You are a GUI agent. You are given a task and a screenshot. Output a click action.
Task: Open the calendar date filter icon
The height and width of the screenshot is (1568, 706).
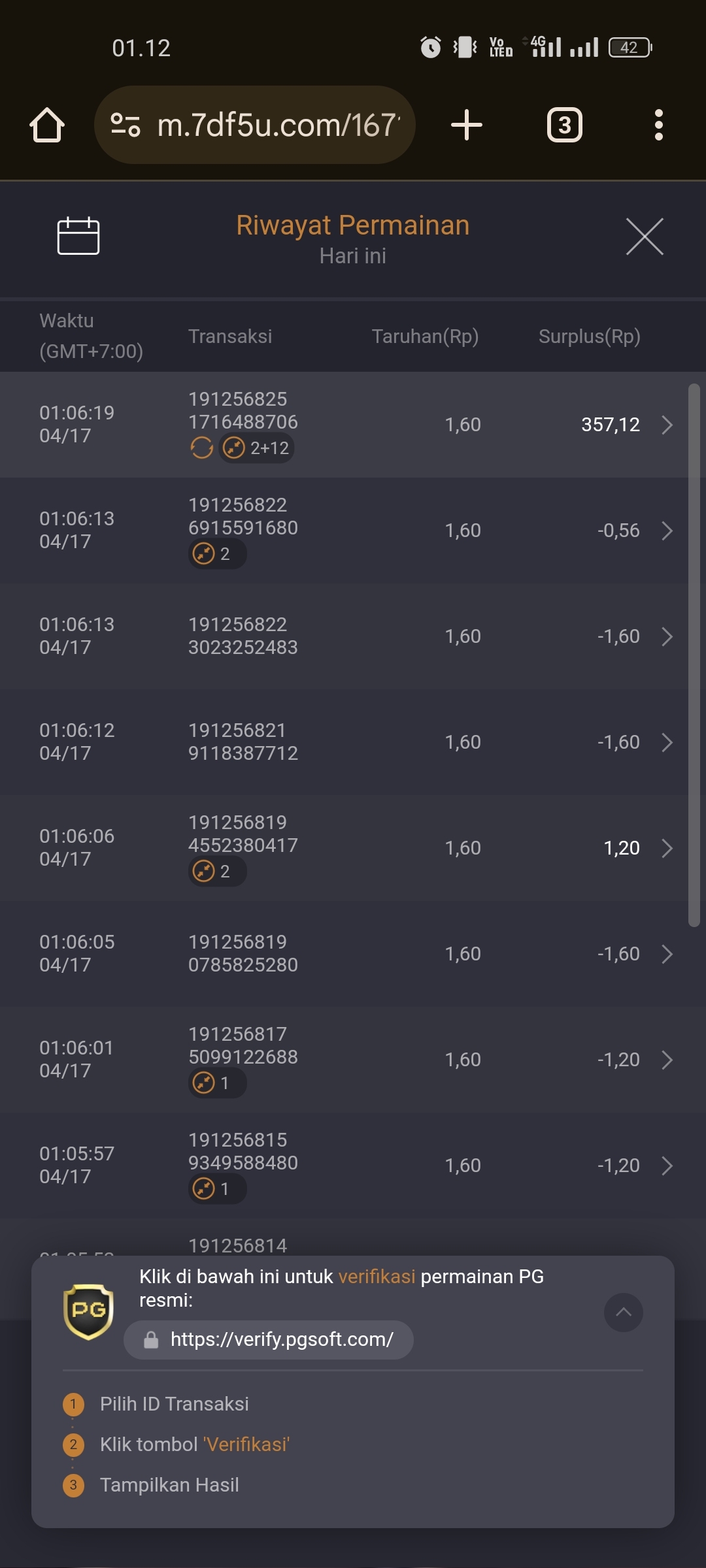point(78,236)
